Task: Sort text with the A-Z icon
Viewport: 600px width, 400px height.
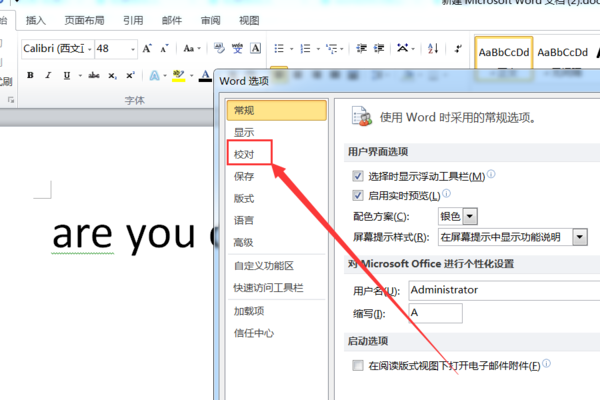Action: point(433,49)
